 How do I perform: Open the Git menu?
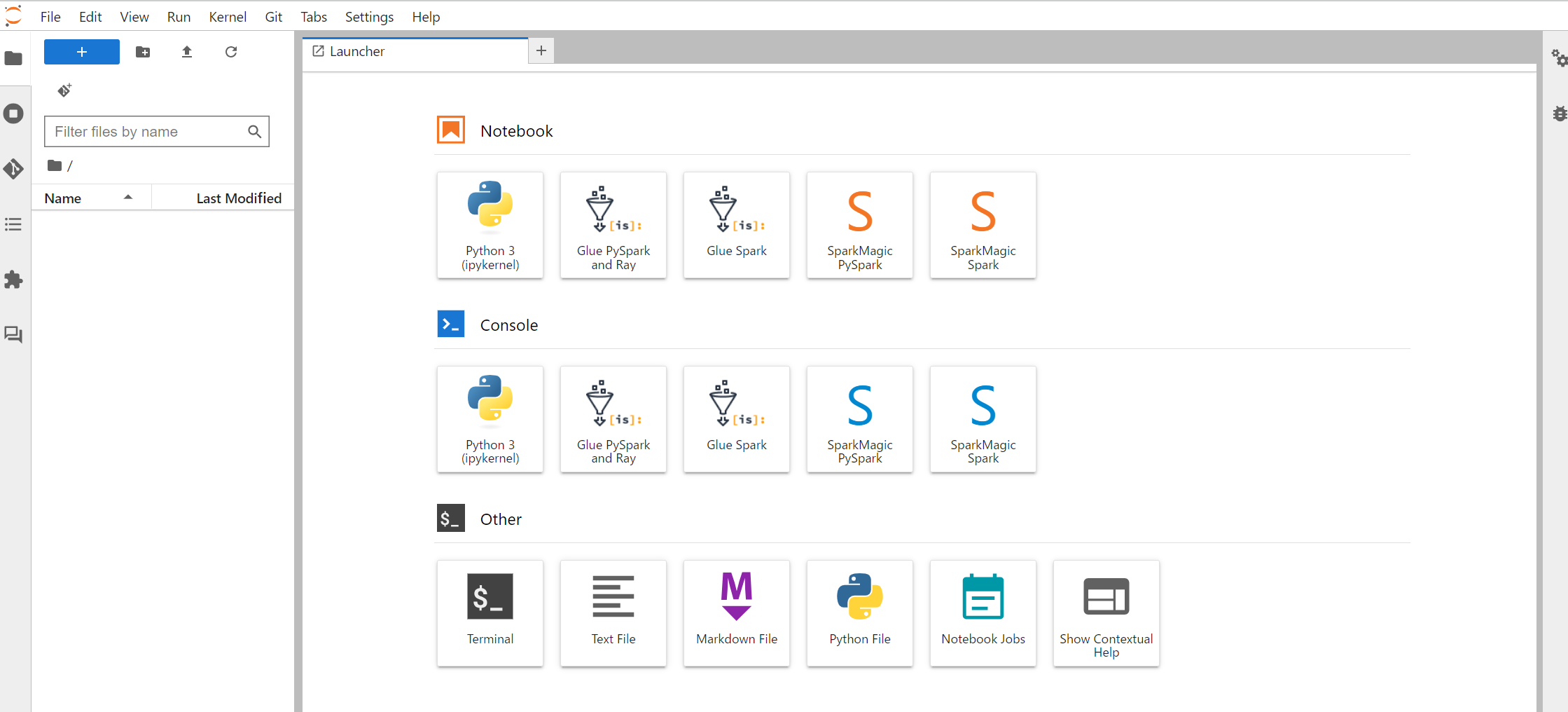[274, 17]
